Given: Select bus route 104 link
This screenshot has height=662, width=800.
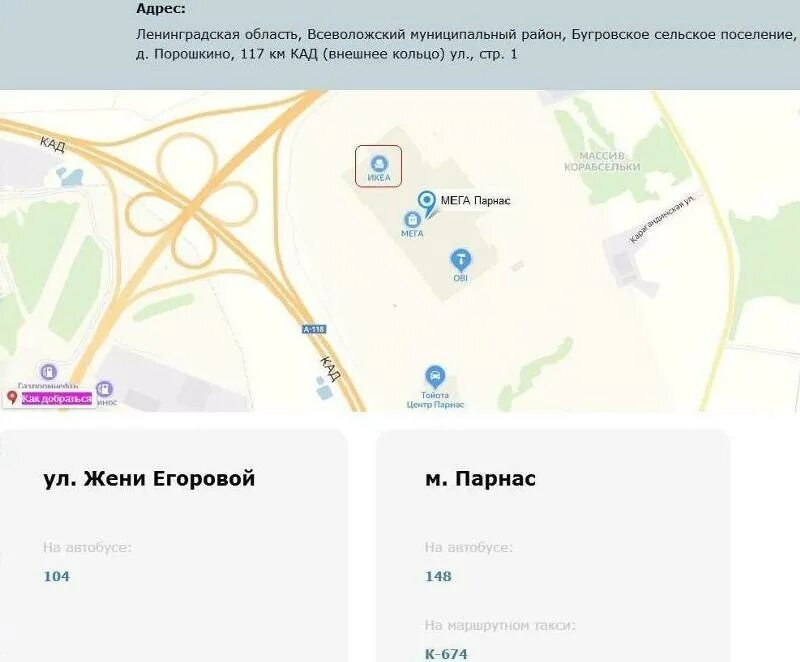Looking at the screenshot, I should (x=57, y=576).
